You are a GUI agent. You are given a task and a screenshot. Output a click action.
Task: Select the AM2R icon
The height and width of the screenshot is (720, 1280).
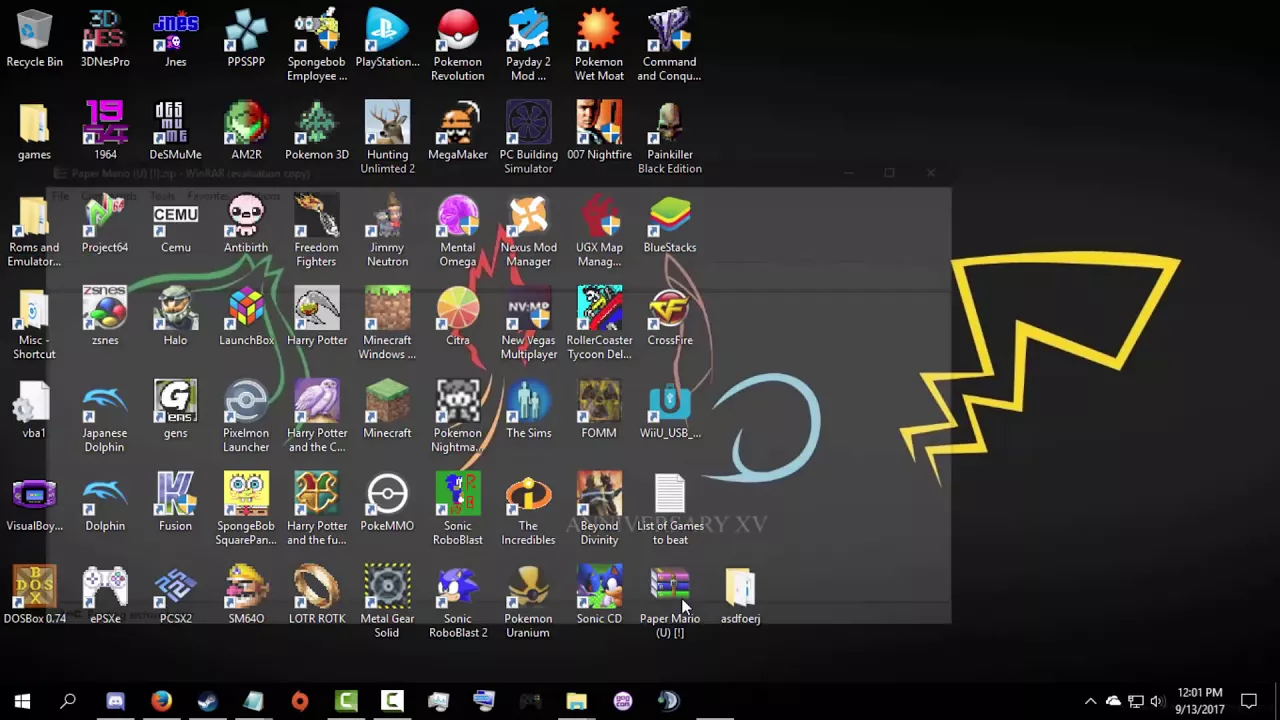tap(246, 132)
